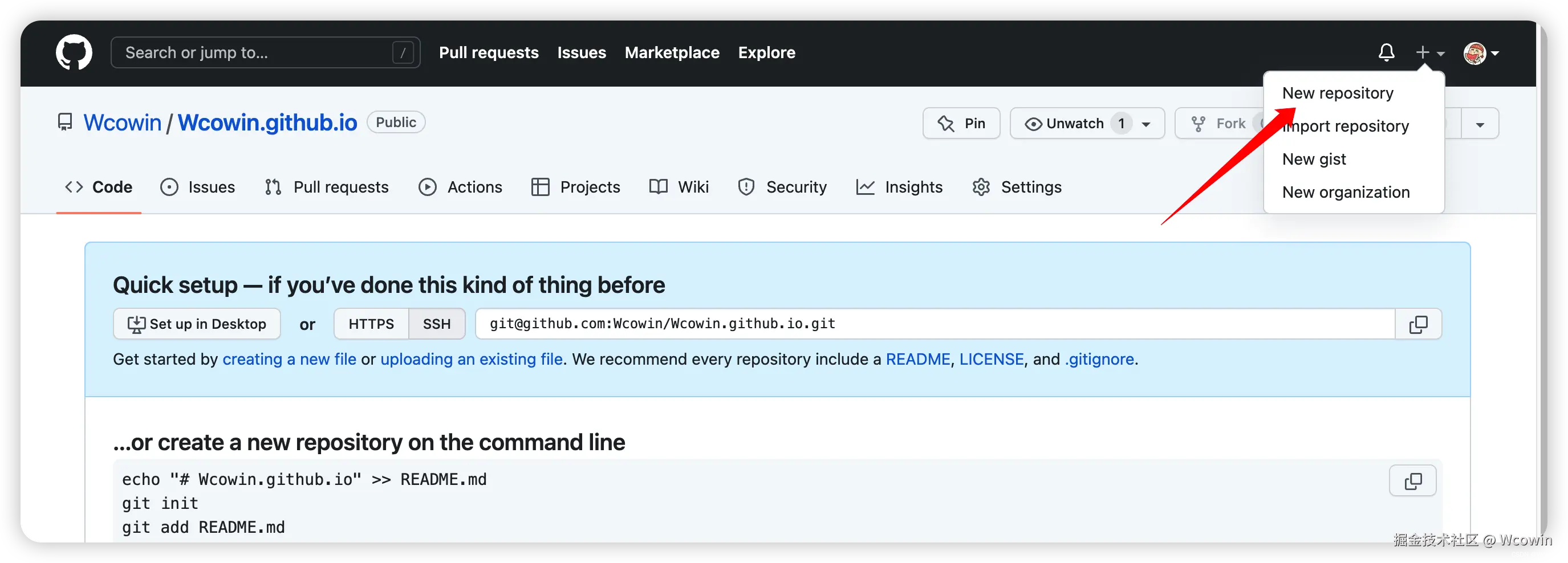1568x563 pixels.
Task: Switch to the Actions tab
Action: point(461,187)
